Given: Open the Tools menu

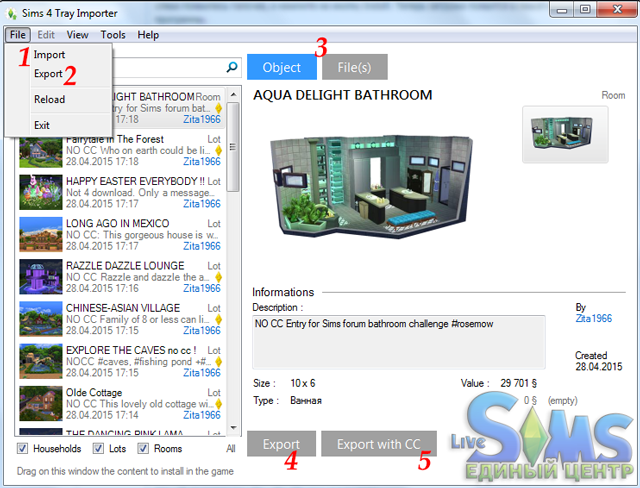Looking at the screenshot, I should [113, 35].
